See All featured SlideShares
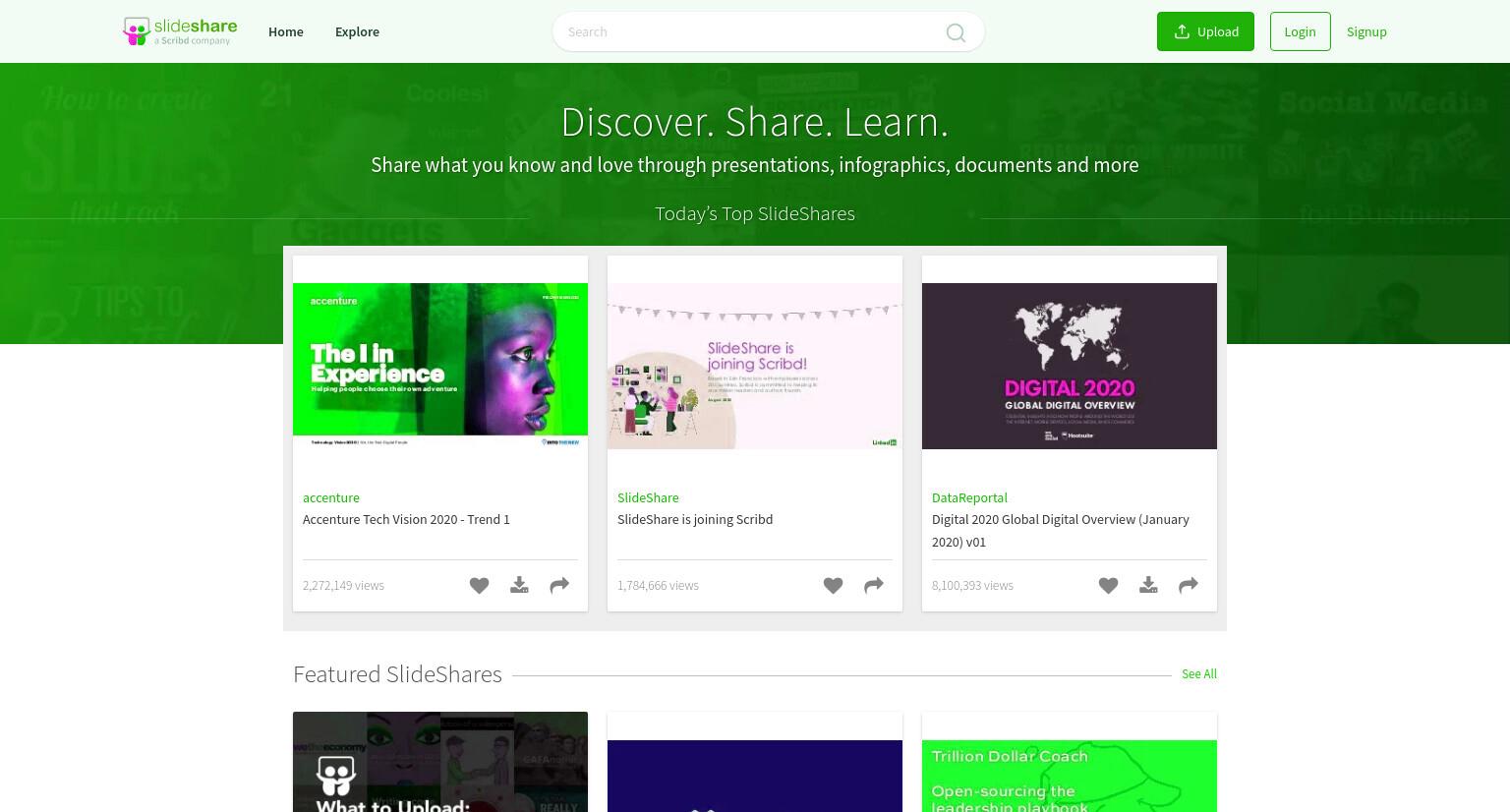Image resolution: width=1510 pixels, height=812 pixels. [1198, 673]
